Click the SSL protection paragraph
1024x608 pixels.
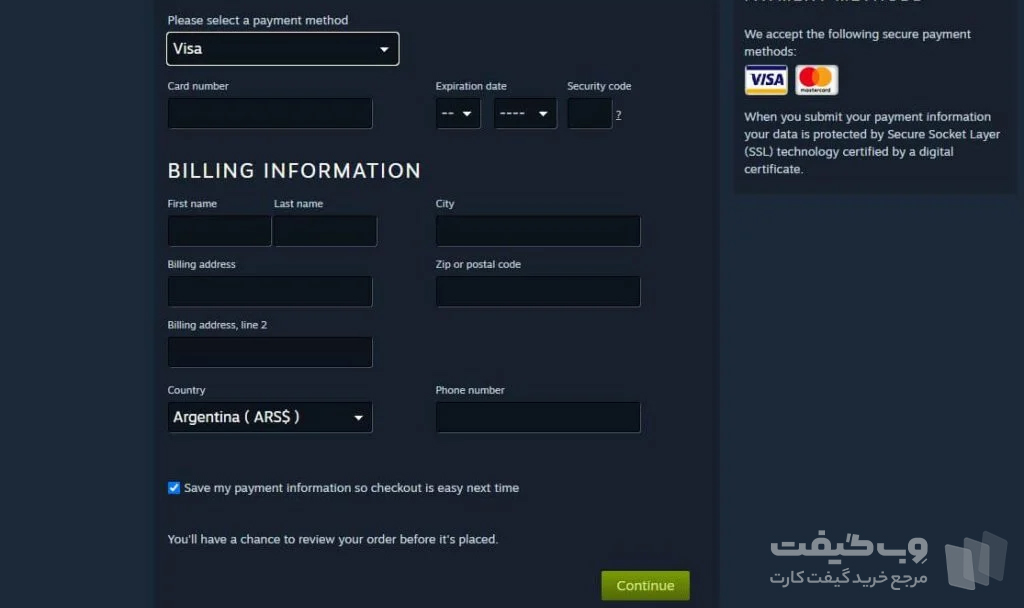coord(872,142)
